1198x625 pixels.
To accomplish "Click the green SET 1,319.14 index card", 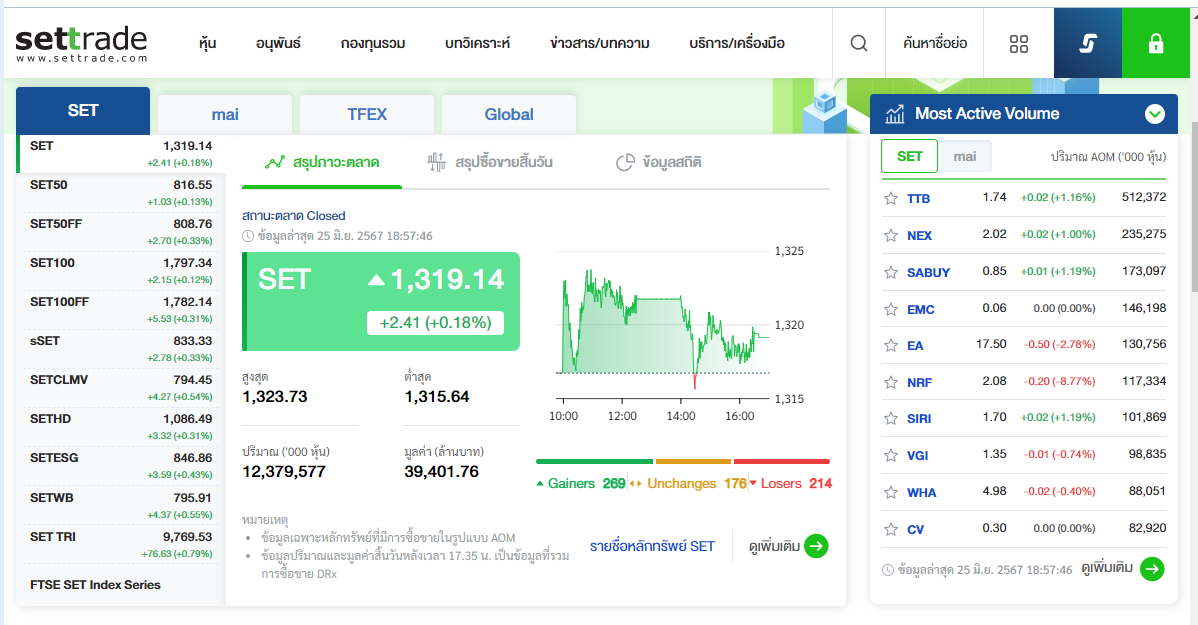I will (381, 301).
